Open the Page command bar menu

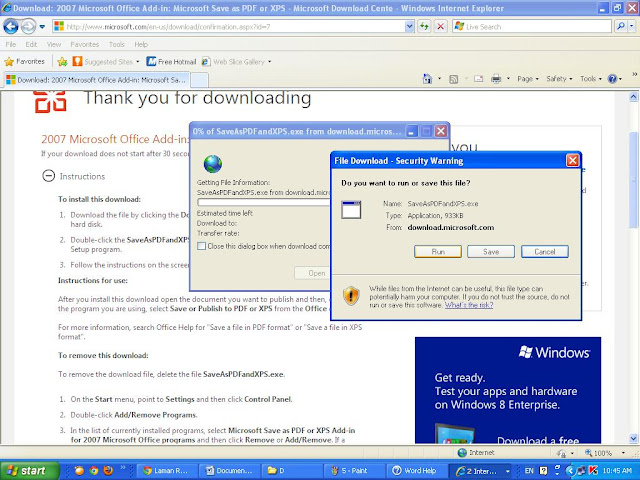click(x=528, y=79)
